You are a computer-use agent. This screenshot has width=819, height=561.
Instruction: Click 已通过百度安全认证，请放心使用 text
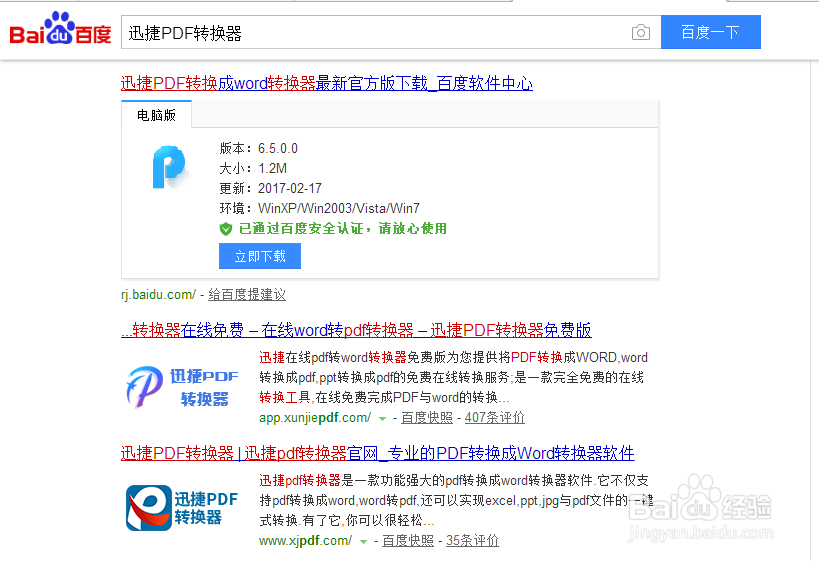click(343, 229)
